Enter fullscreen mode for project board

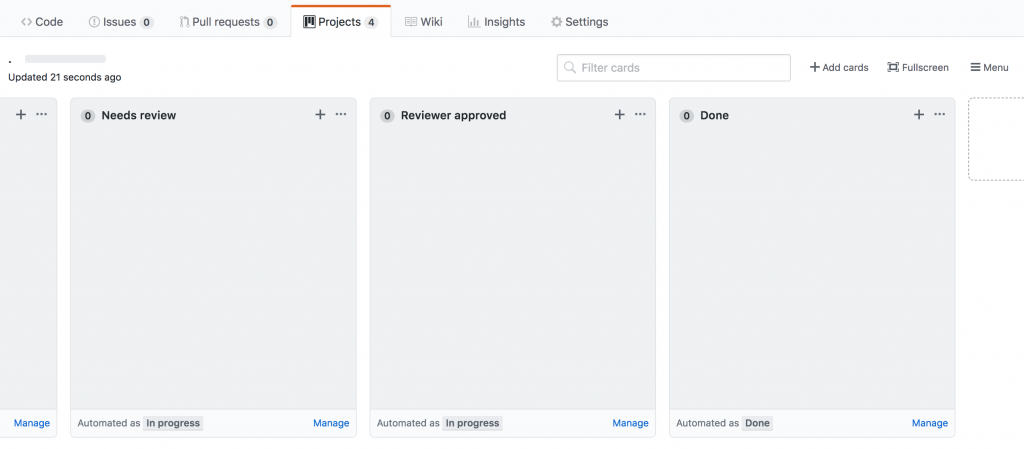(x=918, y=68)
